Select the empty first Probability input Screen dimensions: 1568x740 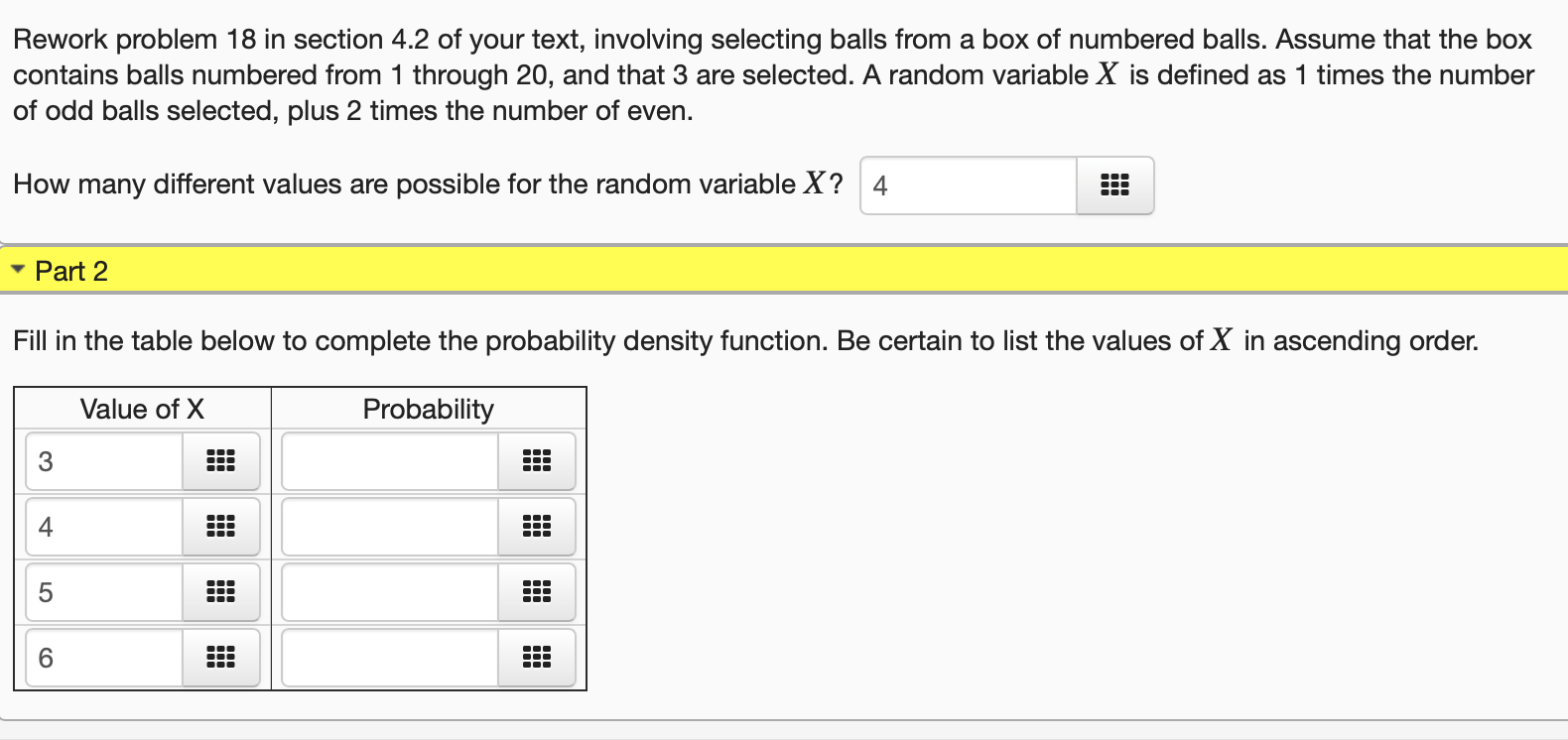[x=387, y=460]
